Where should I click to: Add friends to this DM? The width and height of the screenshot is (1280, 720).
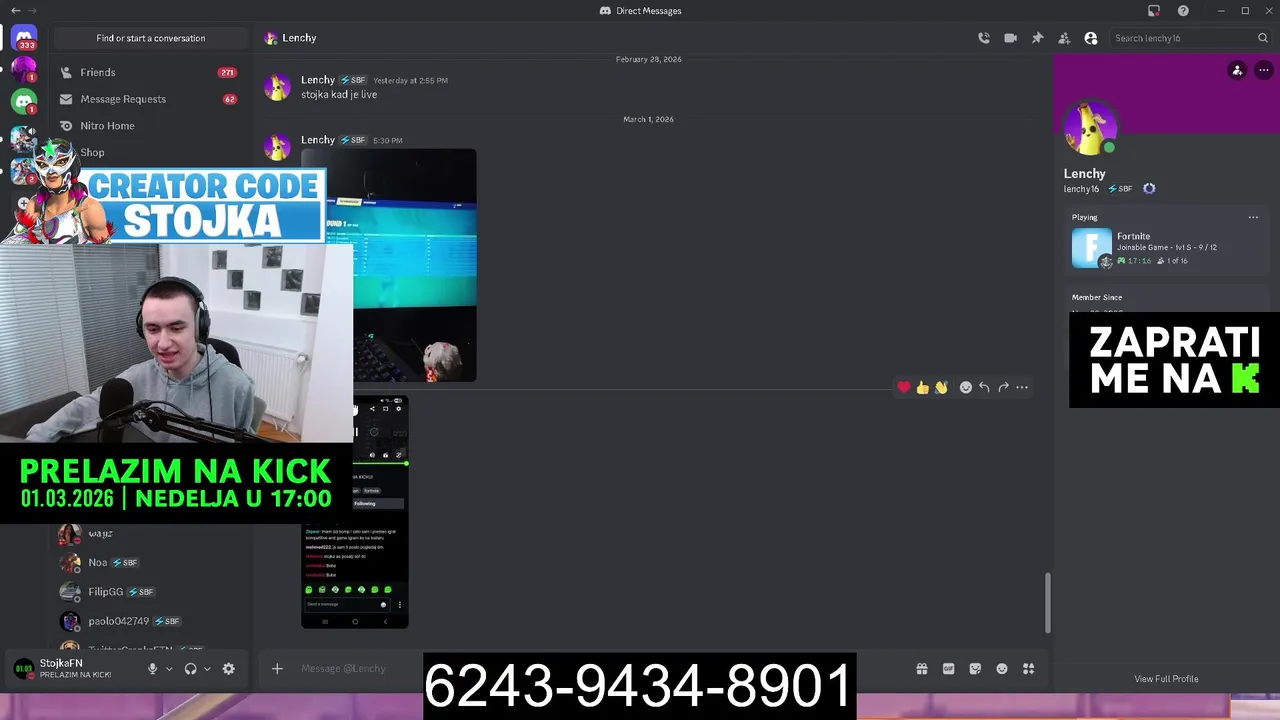click(x=1064, y=38)
